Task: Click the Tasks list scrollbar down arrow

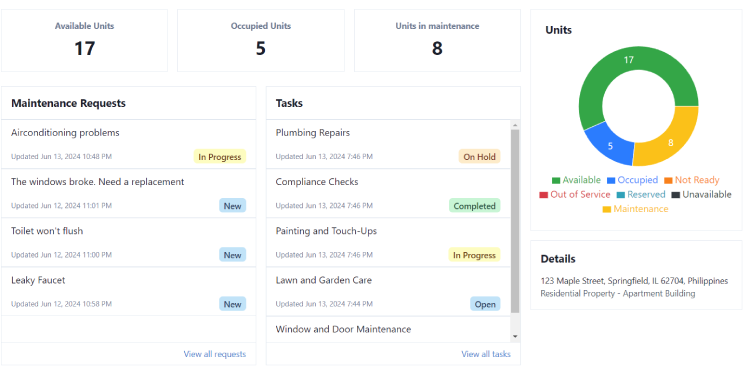Action: coord(515,336)
